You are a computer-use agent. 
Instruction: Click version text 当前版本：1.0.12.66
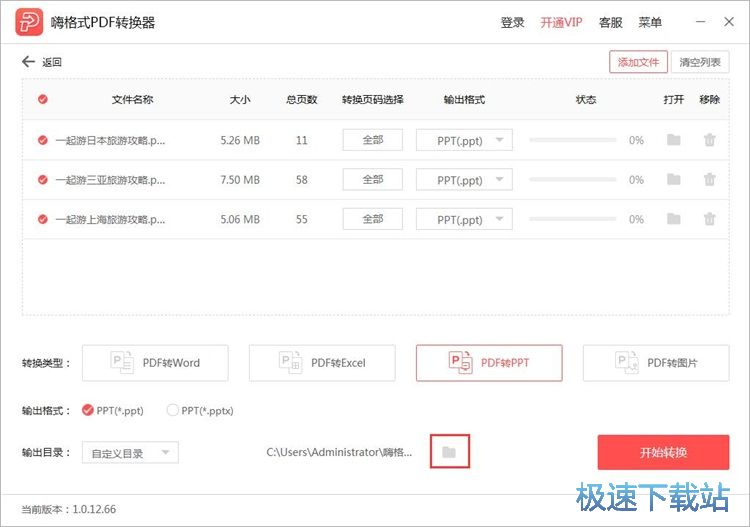point(69,509)
